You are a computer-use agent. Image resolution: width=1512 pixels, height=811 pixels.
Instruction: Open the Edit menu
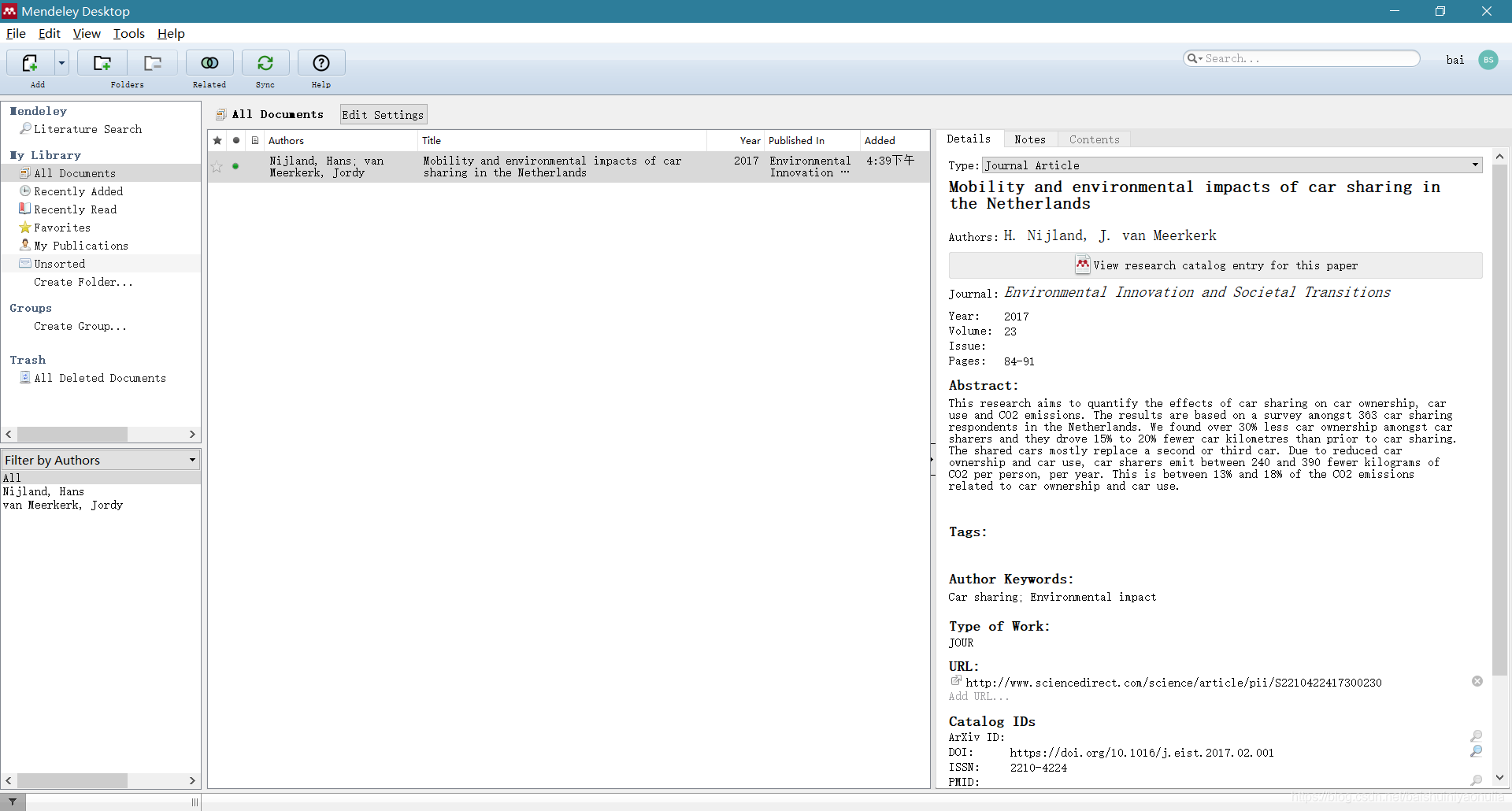coord(50,33)
